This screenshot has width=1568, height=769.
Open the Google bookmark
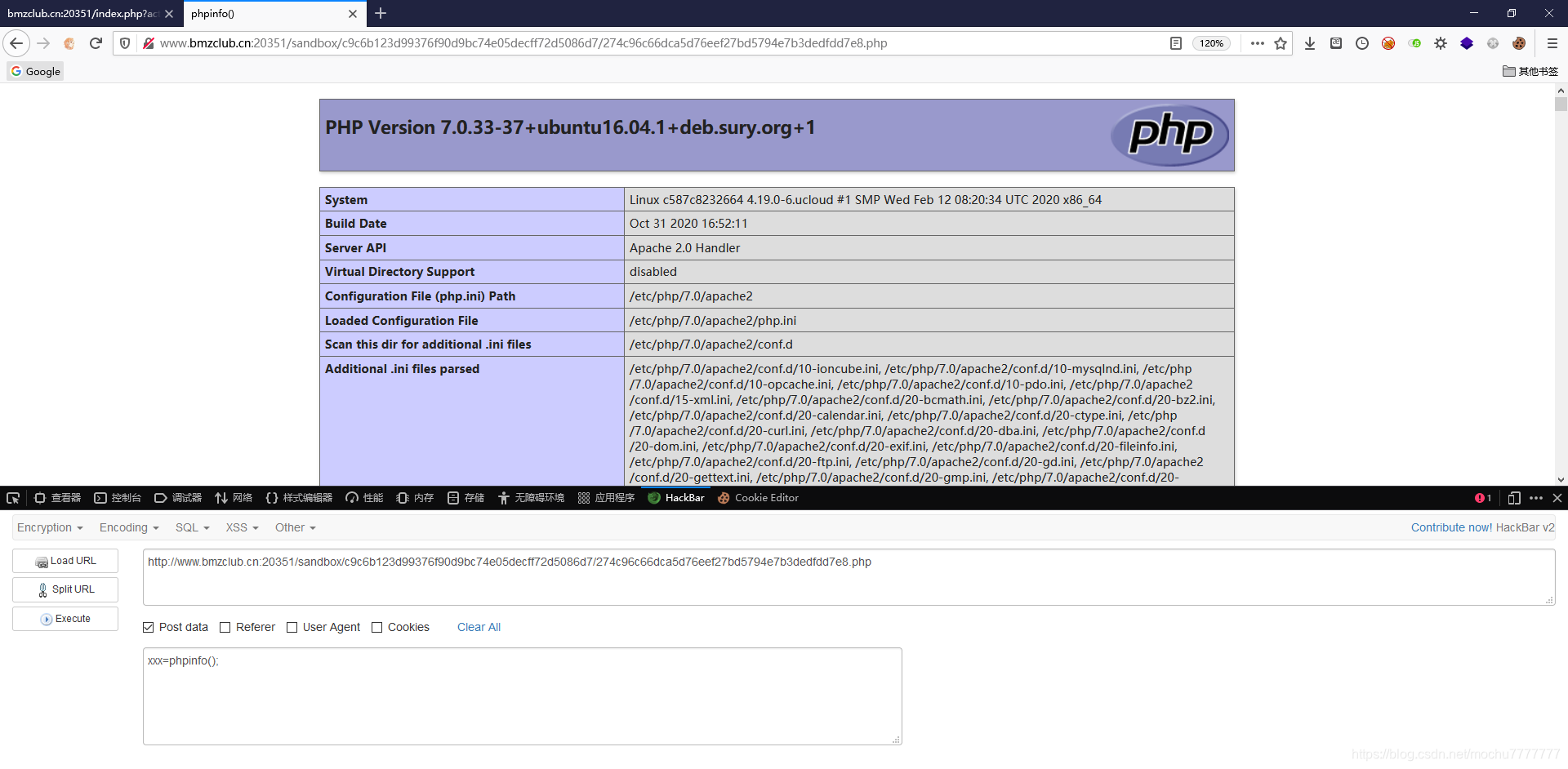(x=36, y=71)
